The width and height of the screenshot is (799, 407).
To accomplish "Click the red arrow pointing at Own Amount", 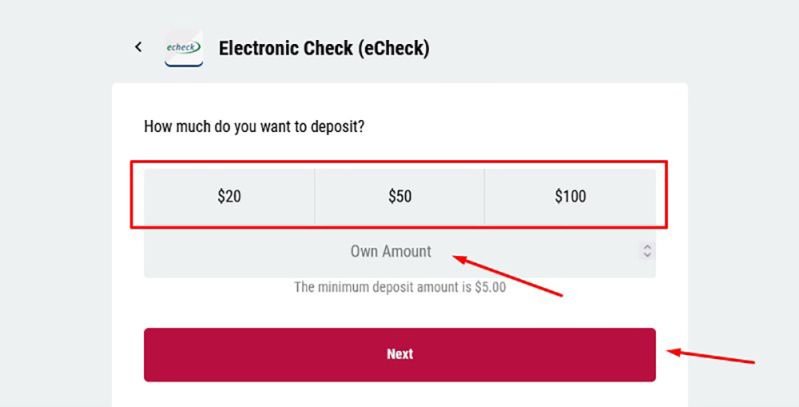I will 508,276.
